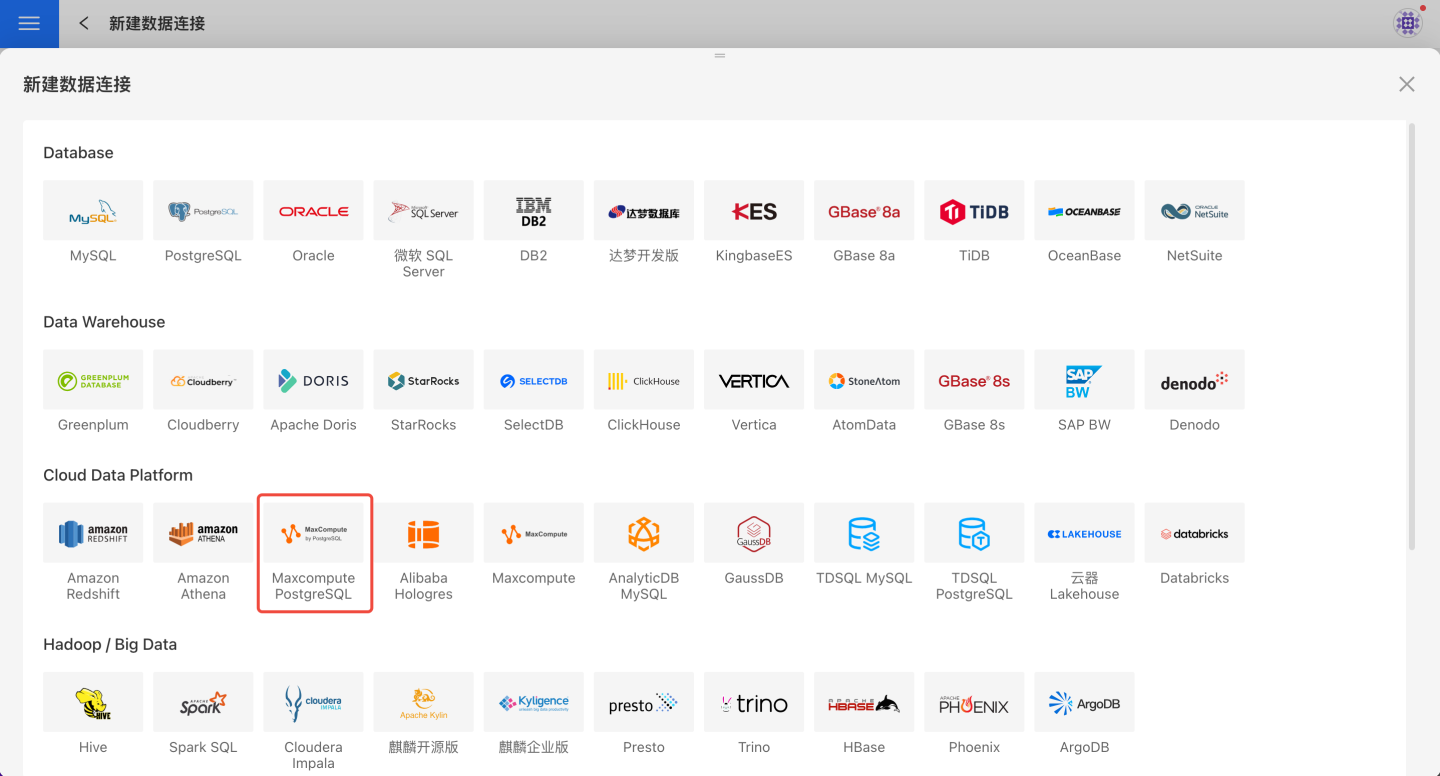Open the hamburger menu

(29, 23)
